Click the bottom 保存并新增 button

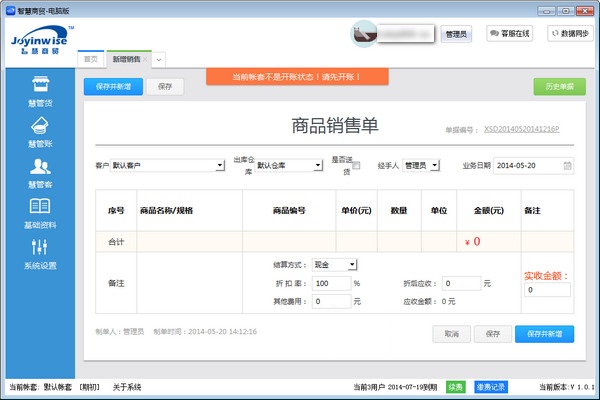[x=545, y=334]
